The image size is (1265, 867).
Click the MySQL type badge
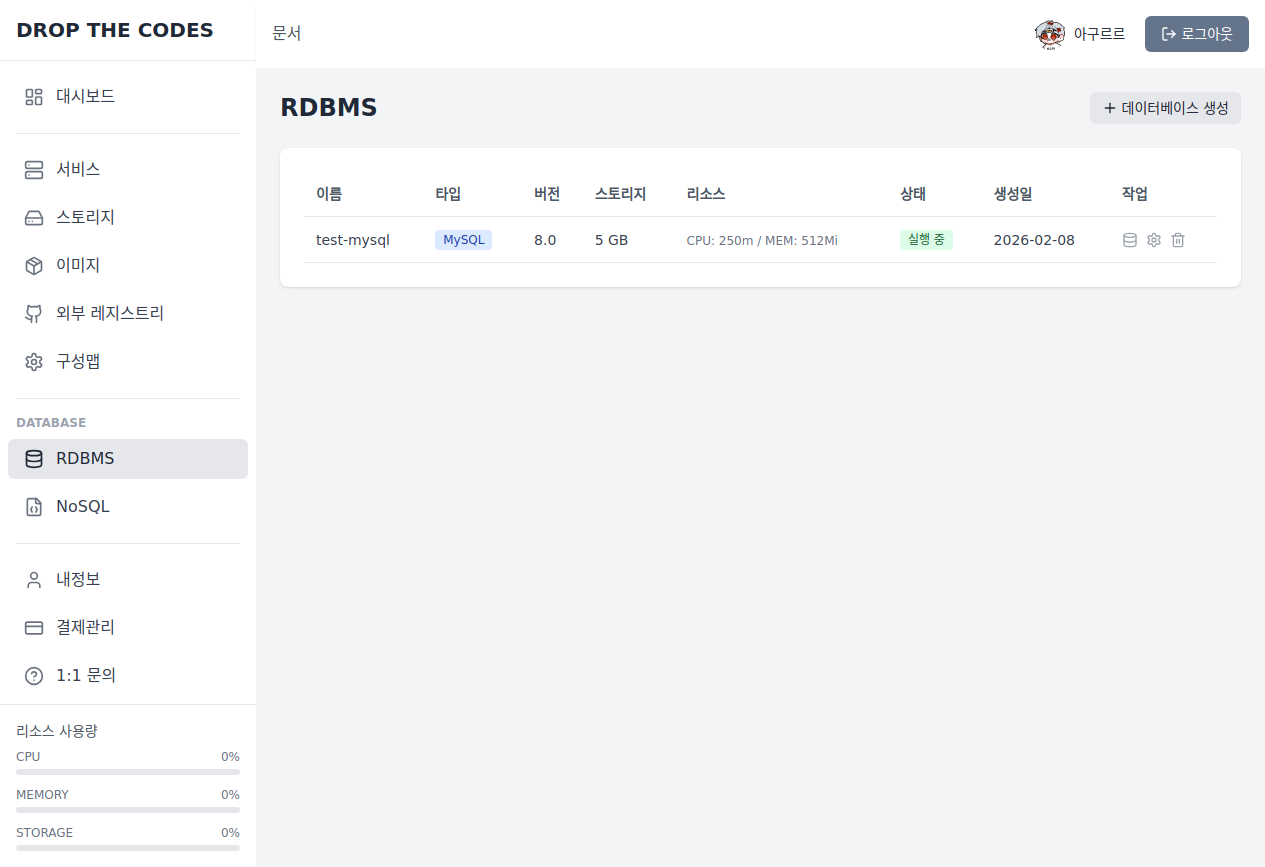(462, 240)
